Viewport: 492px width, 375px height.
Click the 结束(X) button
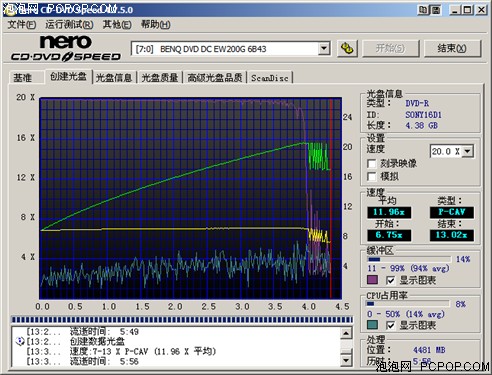(452, 49)
